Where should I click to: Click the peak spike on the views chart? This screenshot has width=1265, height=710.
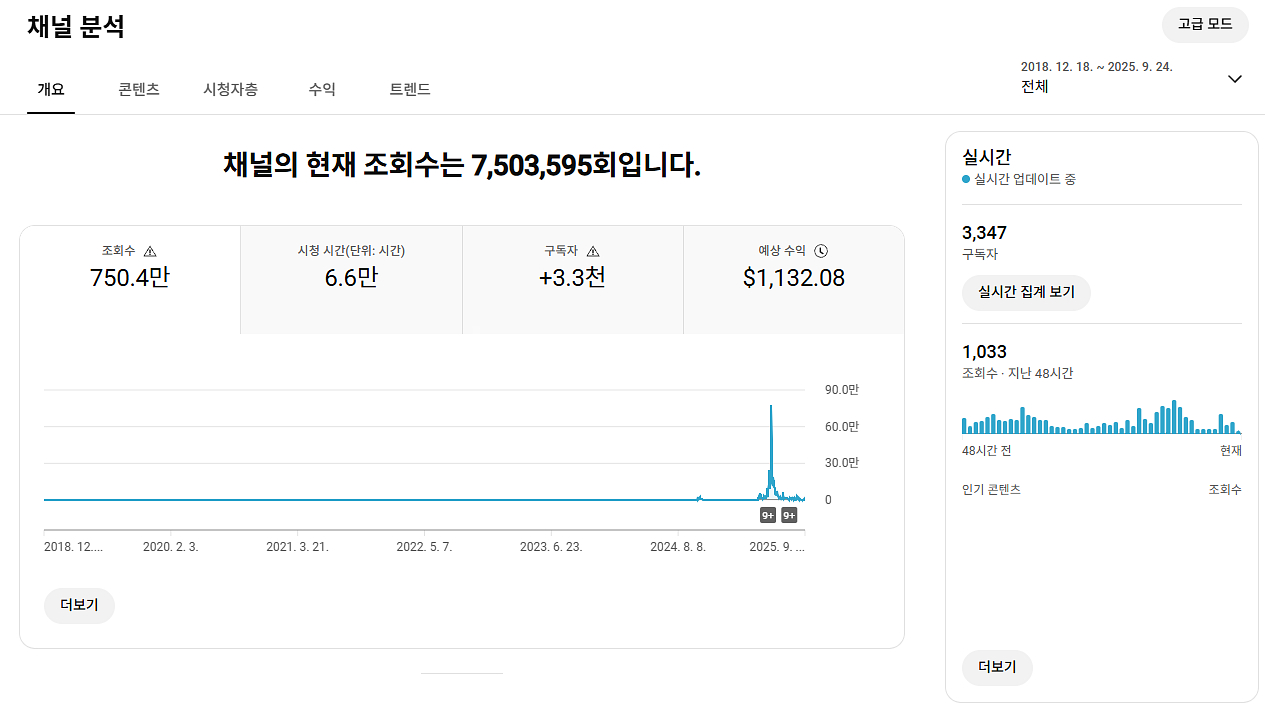(771, 407)
